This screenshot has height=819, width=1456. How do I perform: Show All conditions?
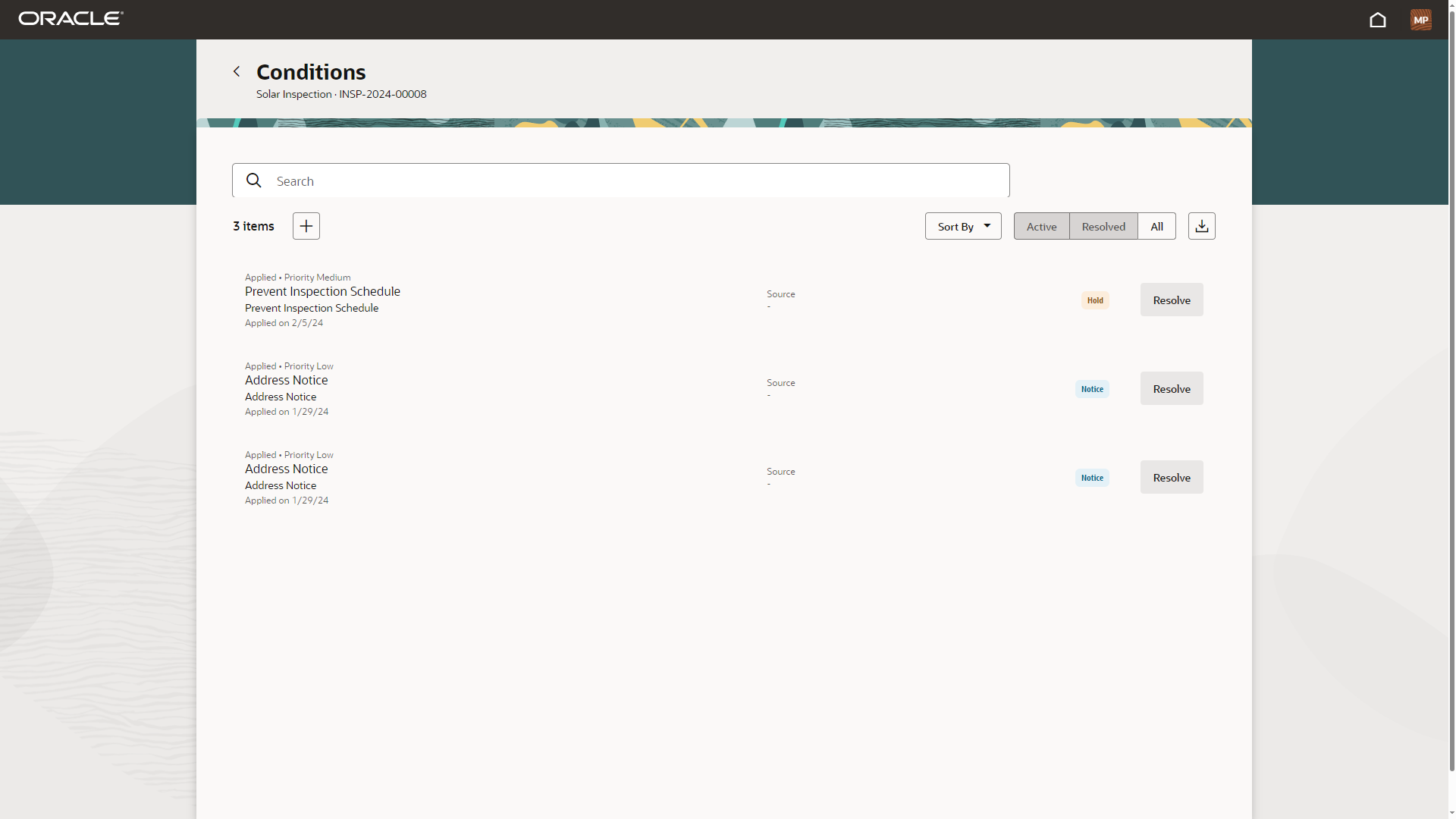(x=1156, y=226)
